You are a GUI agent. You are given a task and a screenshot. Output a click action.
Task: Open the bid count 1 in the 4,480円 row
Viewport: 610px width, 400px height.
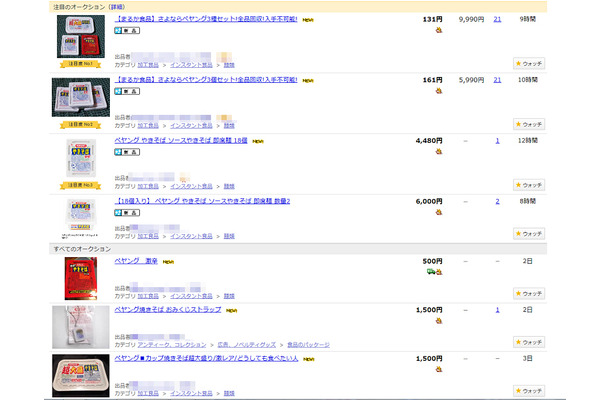497,140
